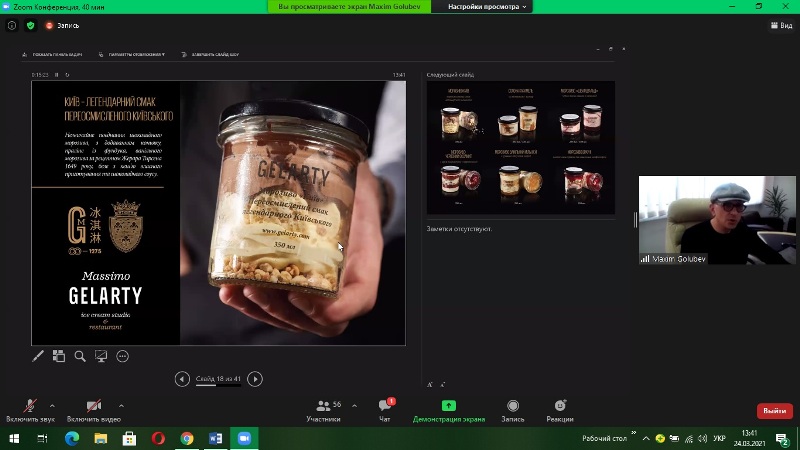Click Завершить слайд-шоу
800x450 pixels.
(210, 54)
